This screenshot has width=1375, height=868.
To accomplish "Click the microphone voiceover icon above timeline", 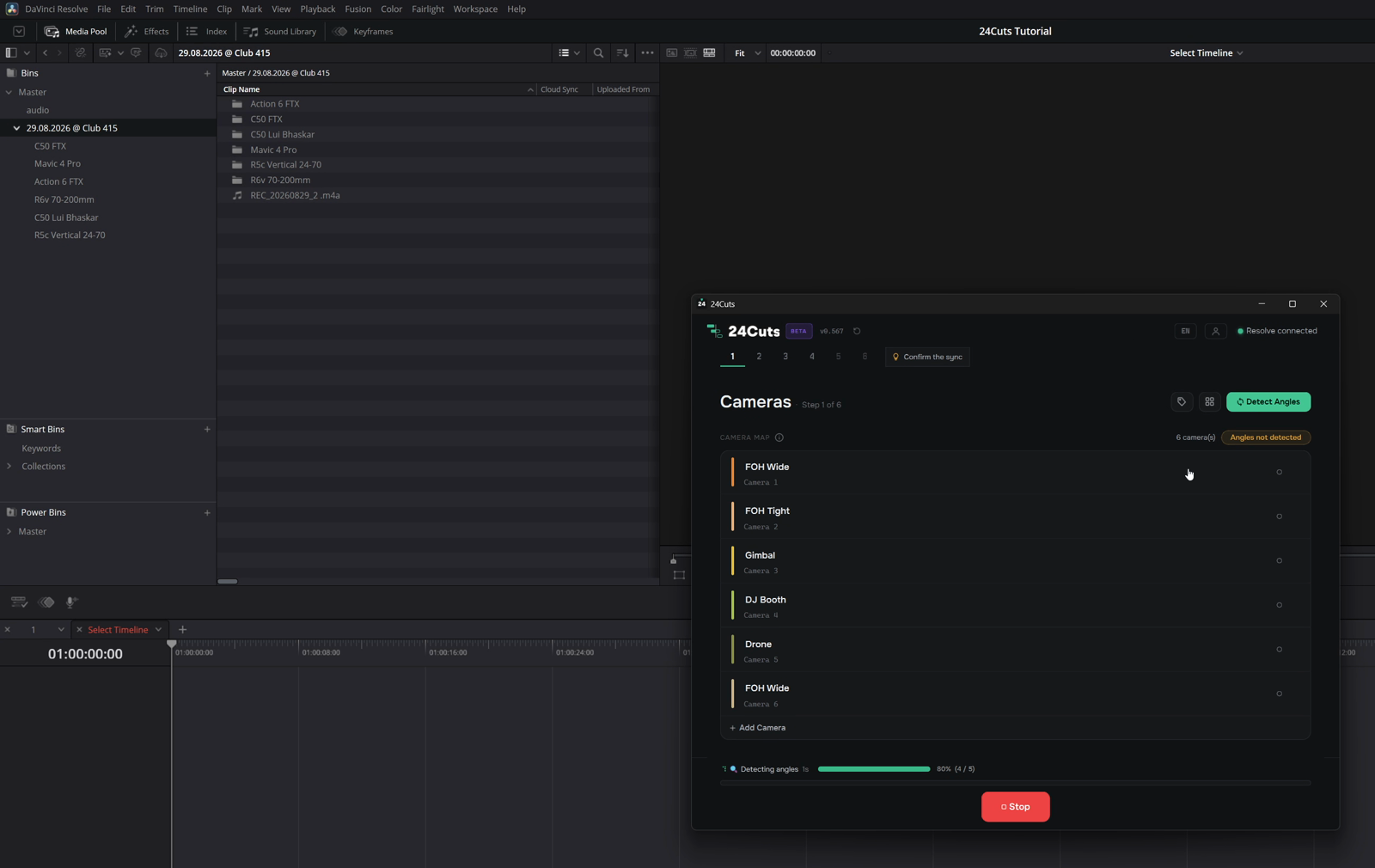I will tap(71, 602).
